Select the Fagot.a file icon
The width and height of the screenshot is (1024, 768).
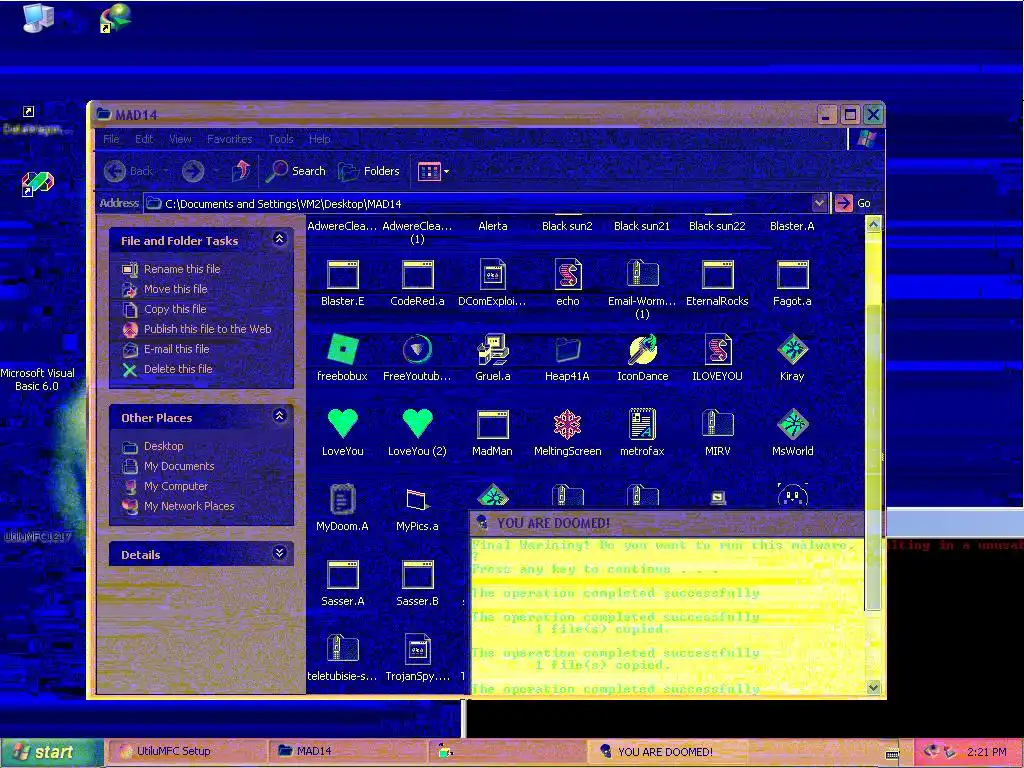792,275
